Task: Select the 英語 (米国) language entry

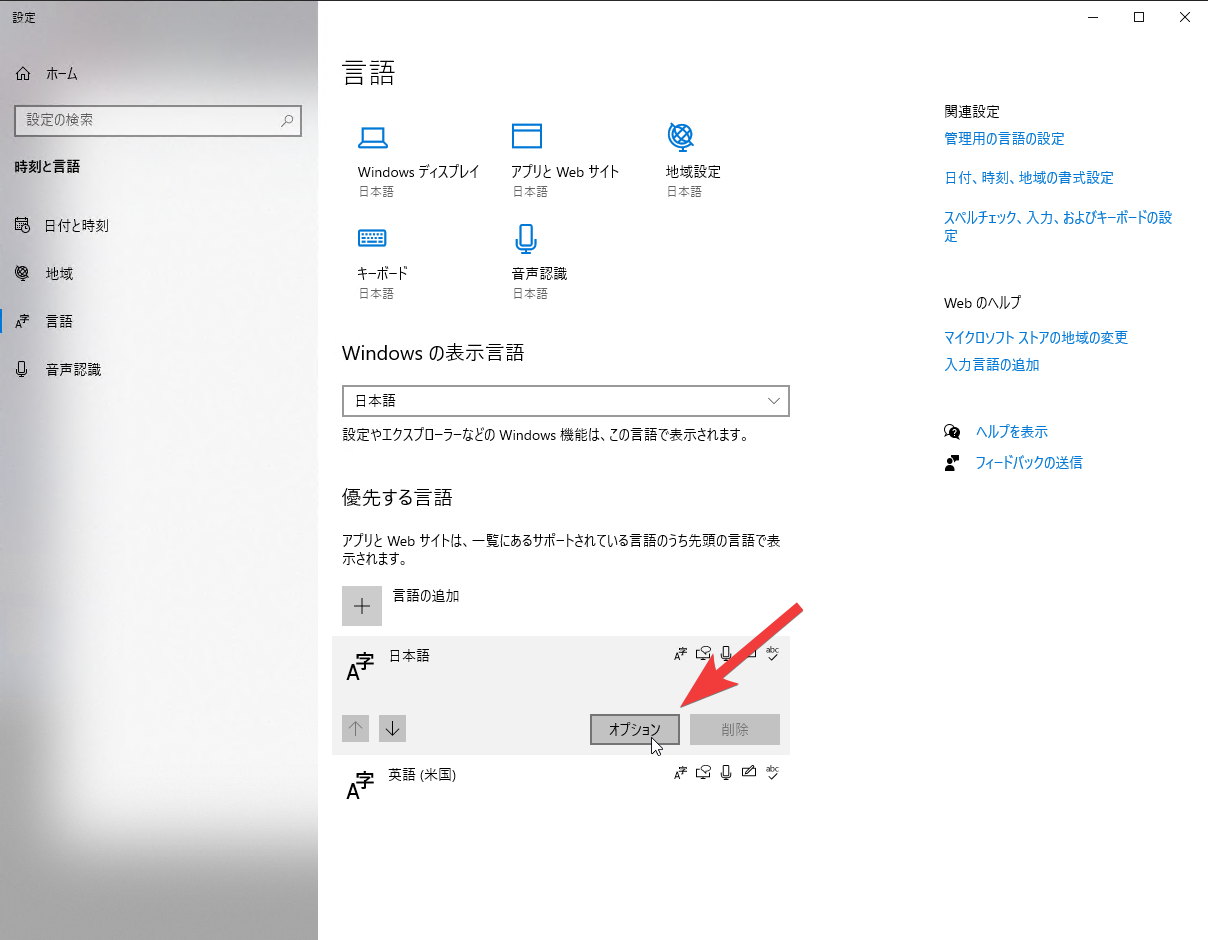Action: 422,775
